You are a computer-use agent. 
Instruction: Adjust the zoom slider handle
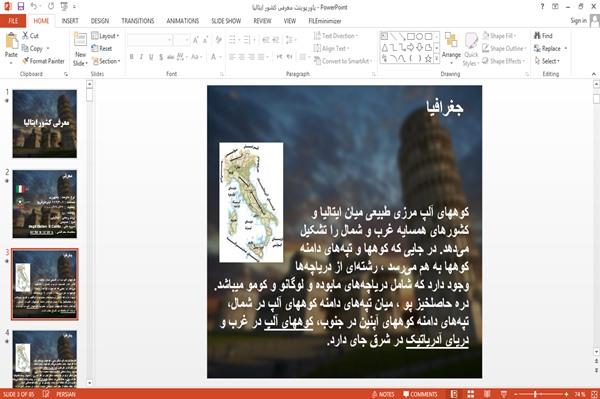535,394
